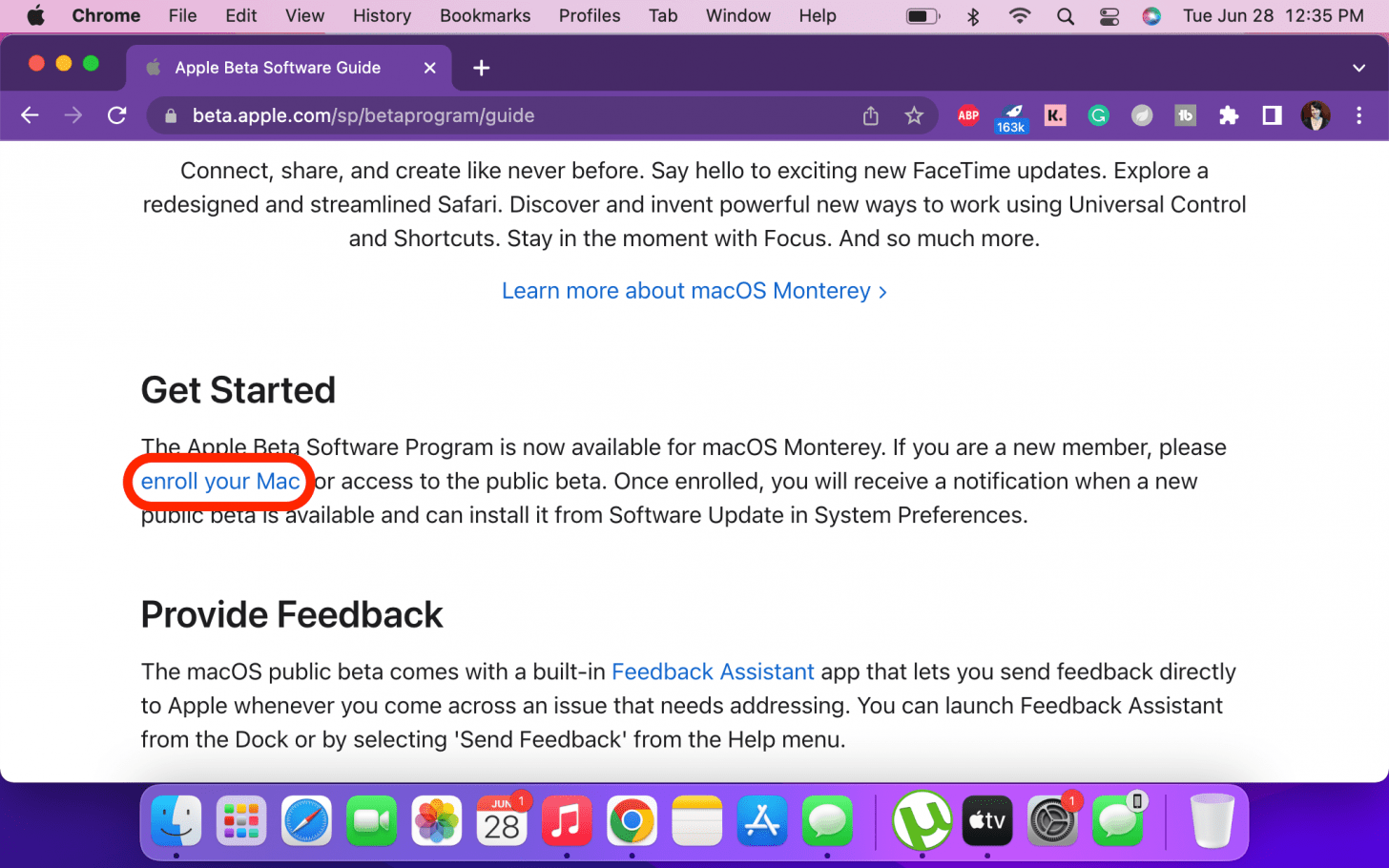Image resolution: width=1389 pixels, height=868 pixels.
Task: Open the Tab menu
Action: pos(663,15)
